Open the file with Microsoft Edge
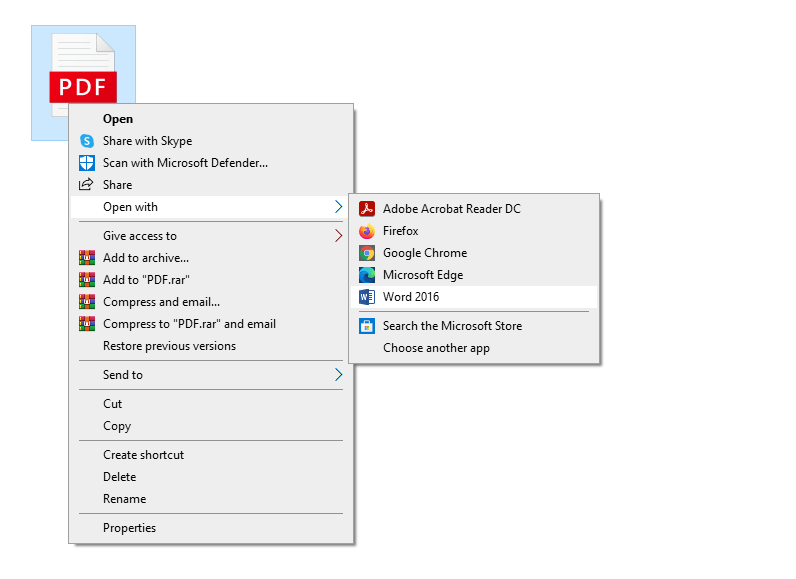The width and height of the screenshot is (796, 579). 474,275
